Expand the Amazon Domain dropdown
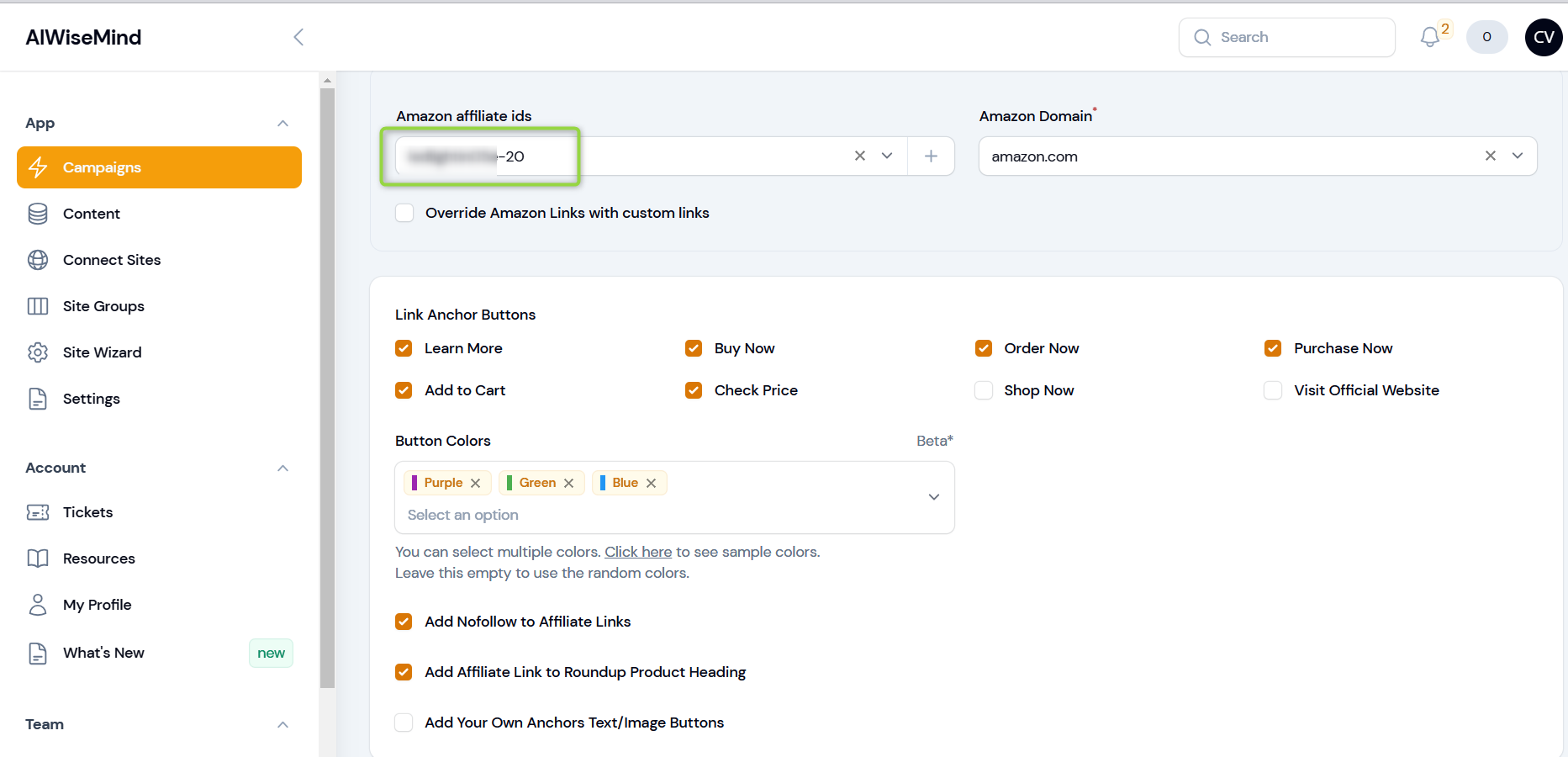Viewport: 1568px width, 757px height. [1518, 156]
